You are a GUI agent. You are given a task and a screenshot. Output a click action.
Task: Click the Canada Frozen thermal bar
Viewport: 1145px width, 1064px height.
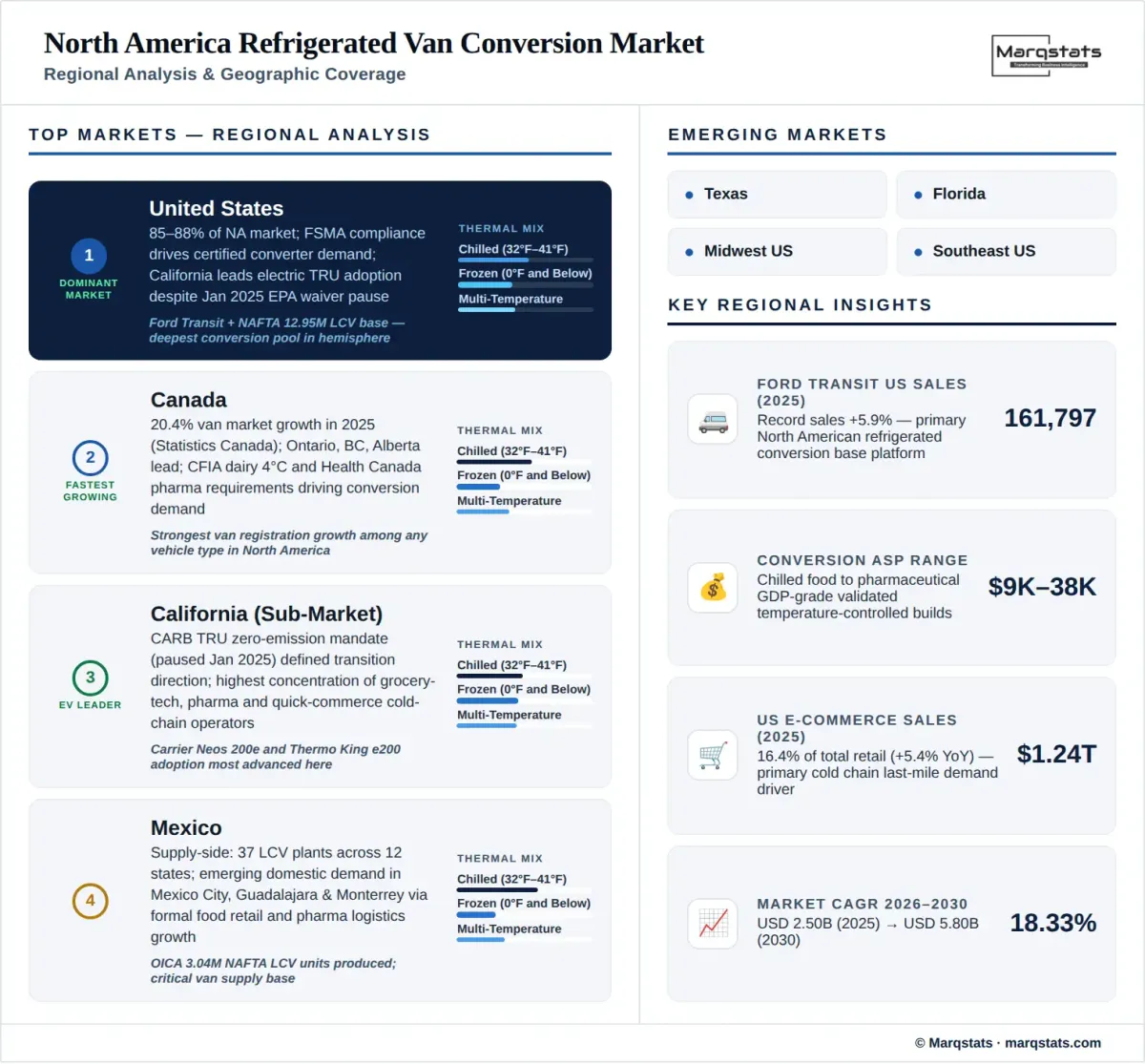525,487
